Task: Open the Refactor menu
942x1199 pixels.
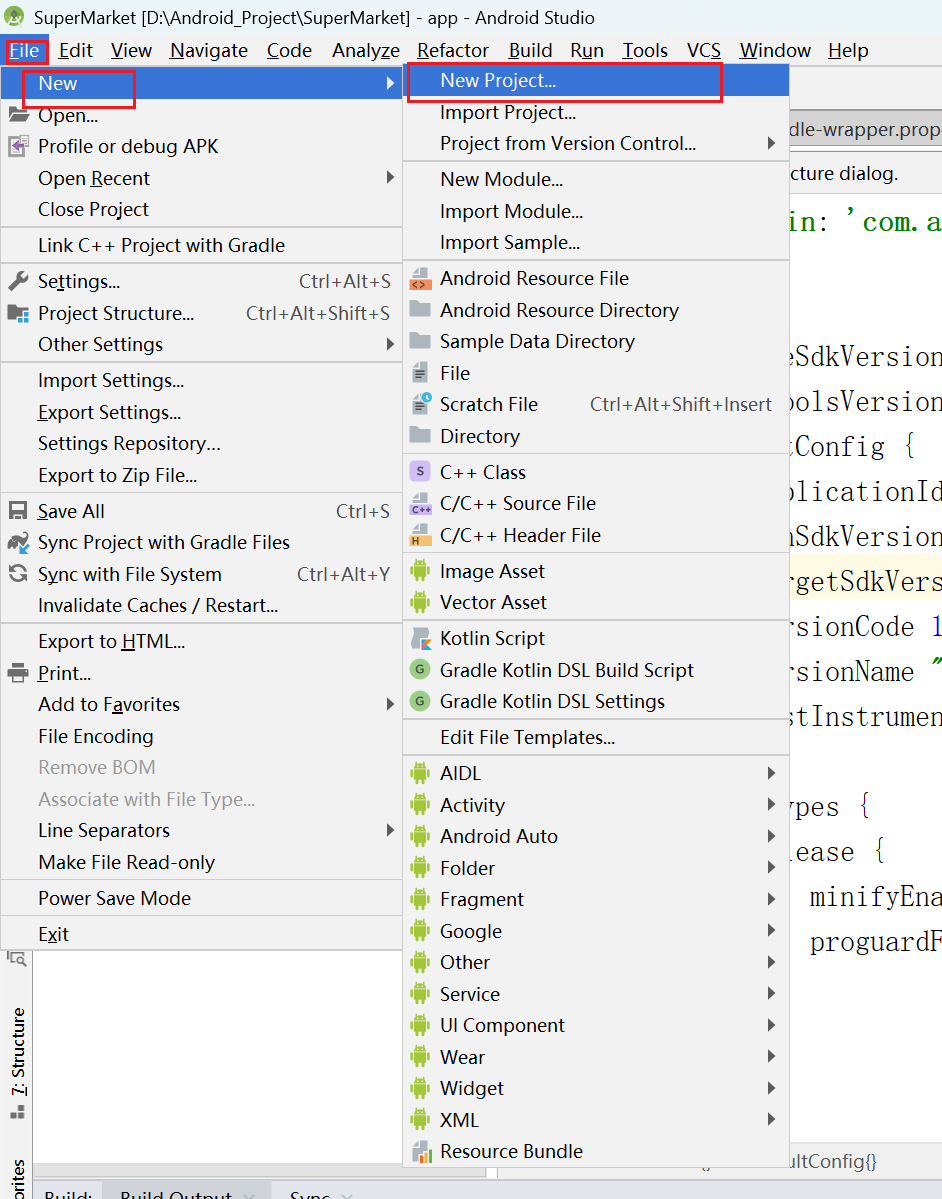Action: [453, 50]
